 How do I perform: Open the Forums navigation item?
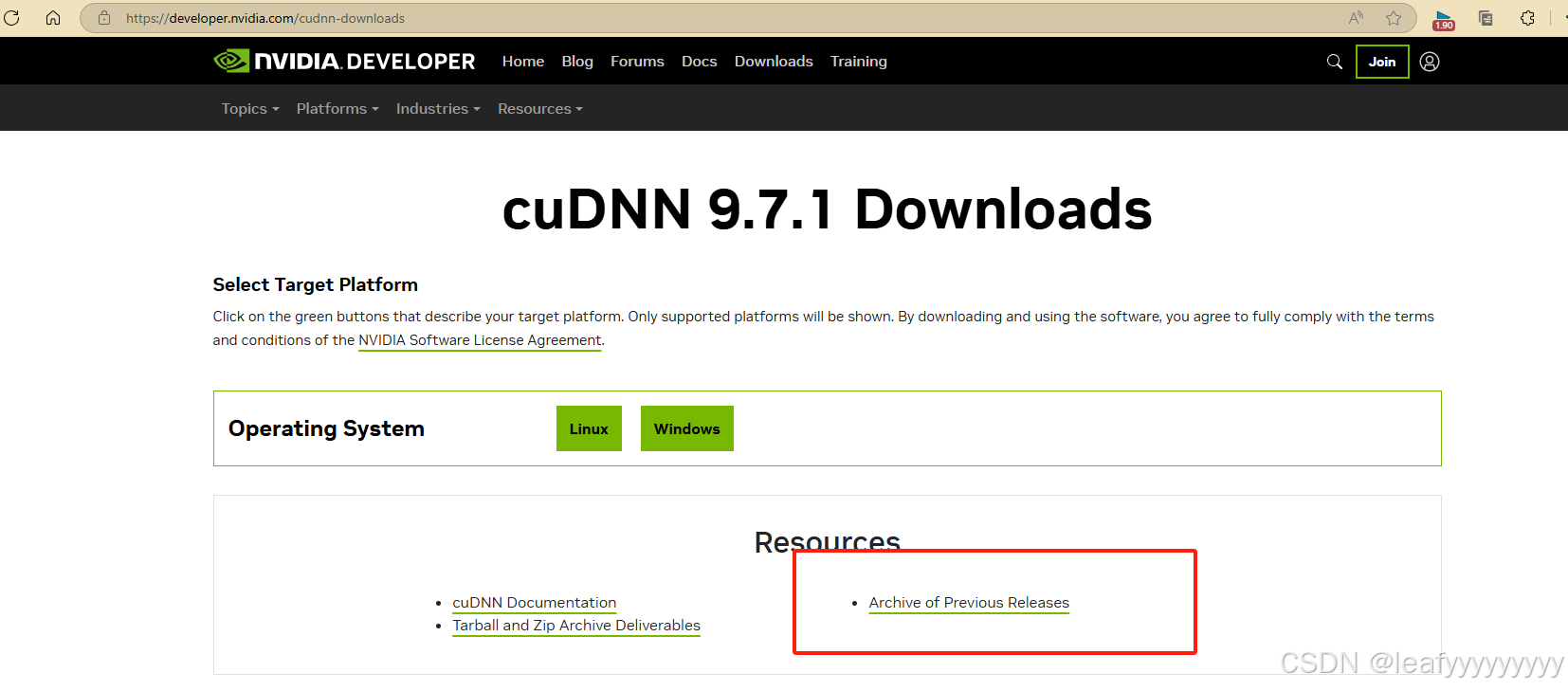point(637,62)
